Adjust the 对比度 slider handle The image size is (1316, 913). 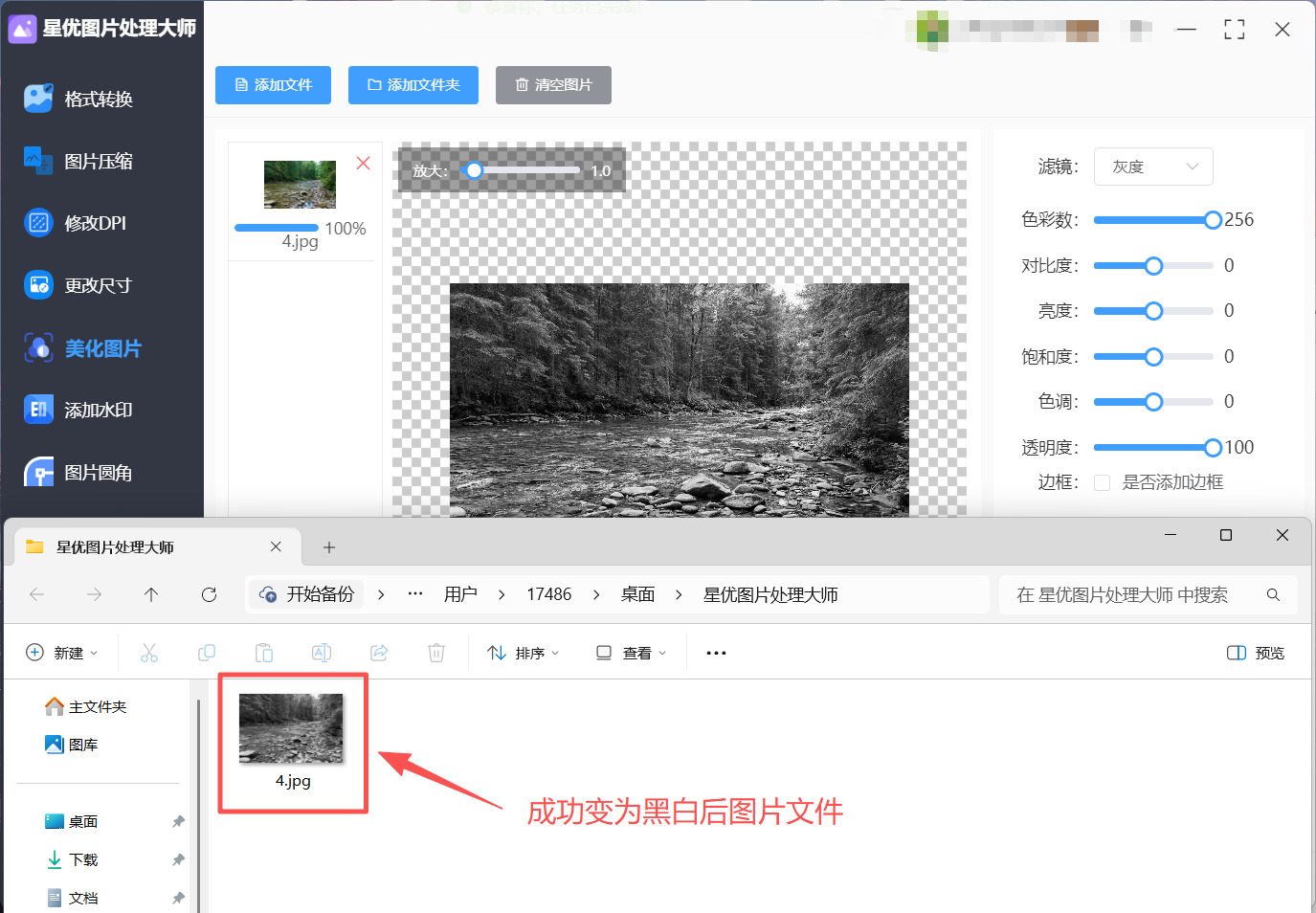coord(1154,266)
